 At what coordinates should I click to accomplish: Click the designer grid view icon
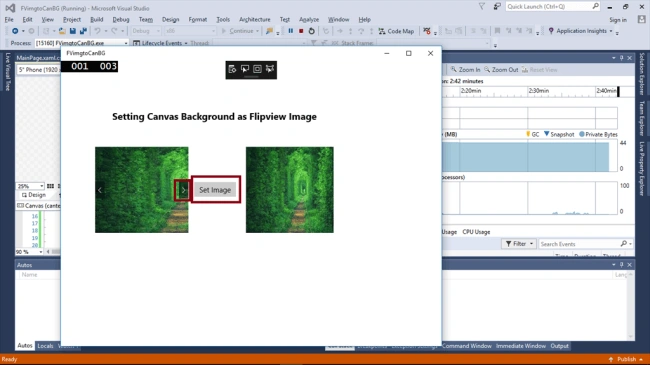pyautogui.click(x=51, y=186)
